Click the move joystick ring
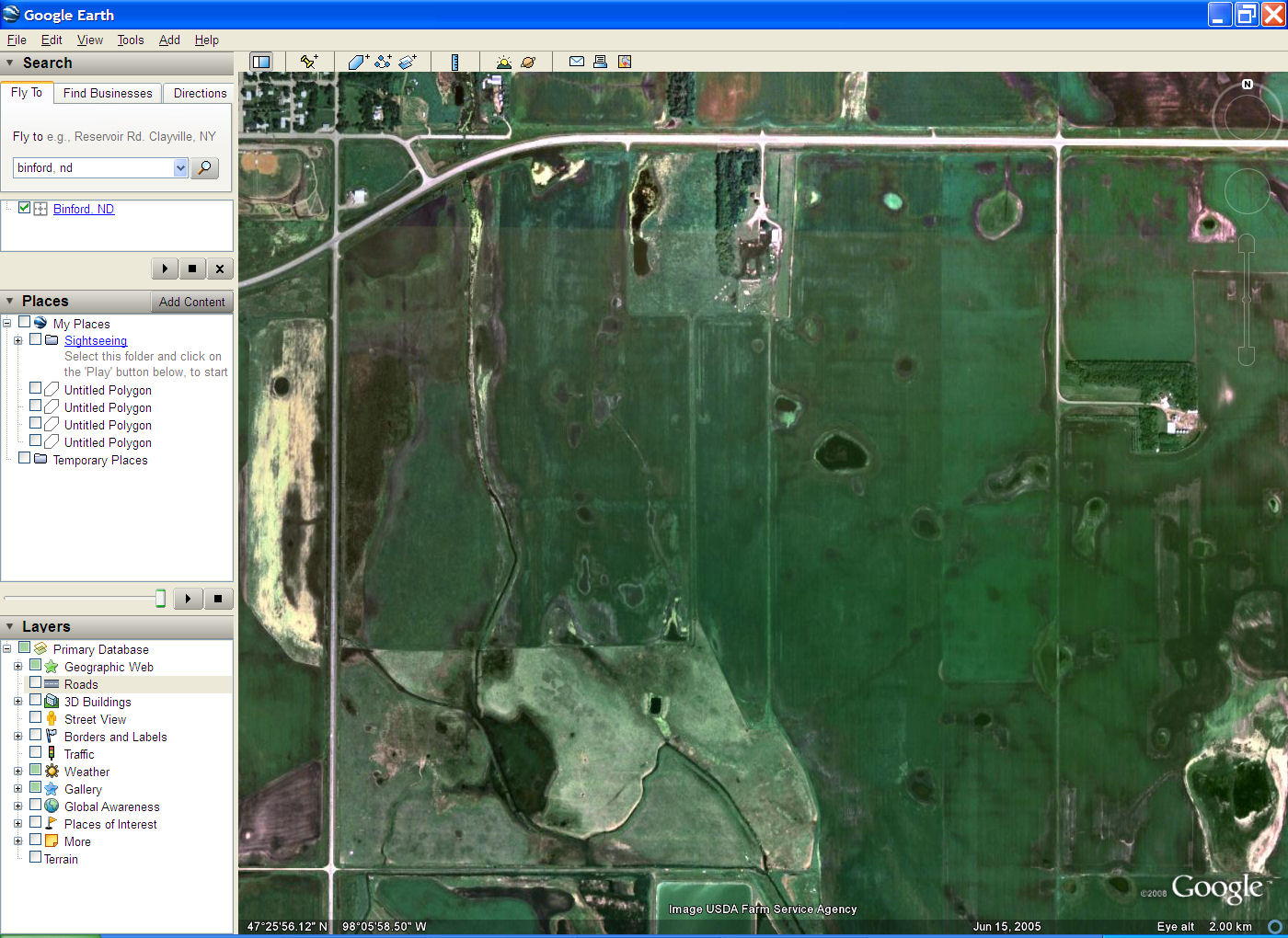The height and width of the screenshot is (938, 1288). coord(1247,191)
